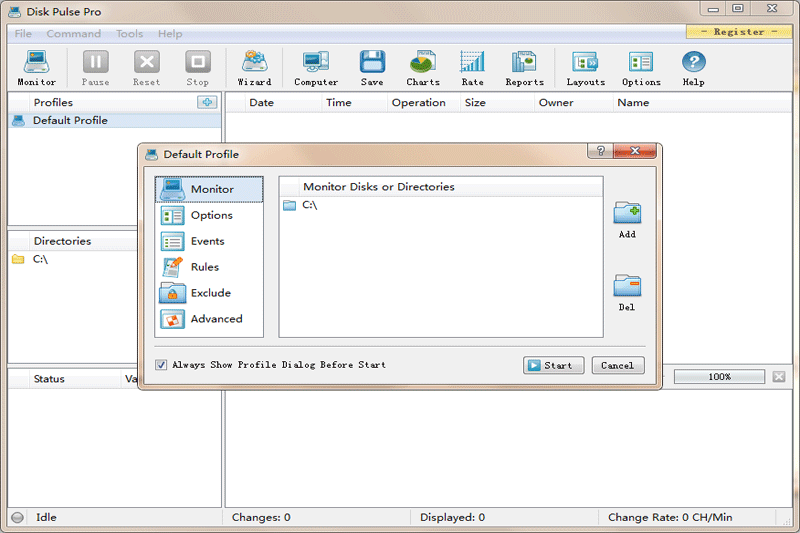Open the Computer toolbar item

tap(316, 68)
